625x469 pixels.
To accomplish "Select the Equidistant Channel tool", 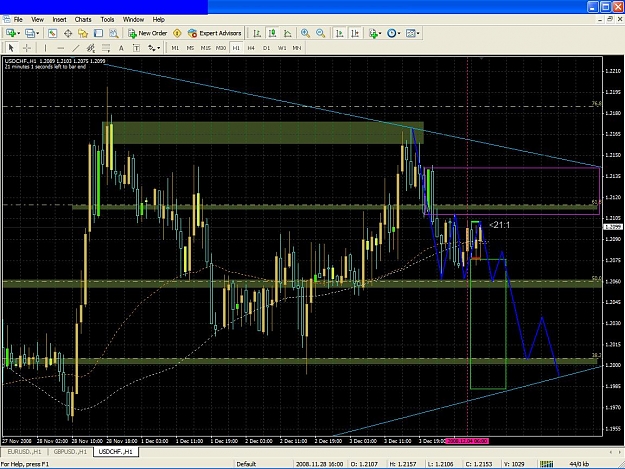I will pos(91,48).
